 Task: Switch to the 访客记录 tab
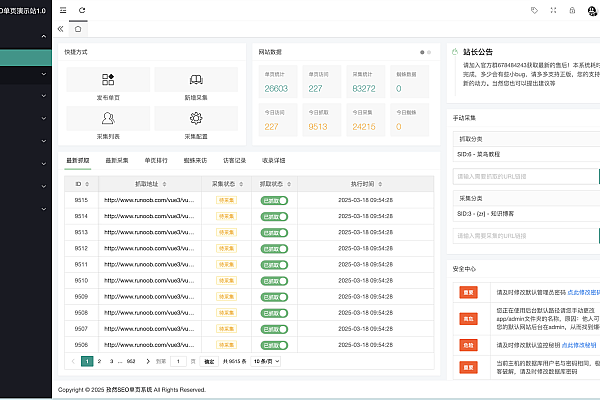[235, 160]
